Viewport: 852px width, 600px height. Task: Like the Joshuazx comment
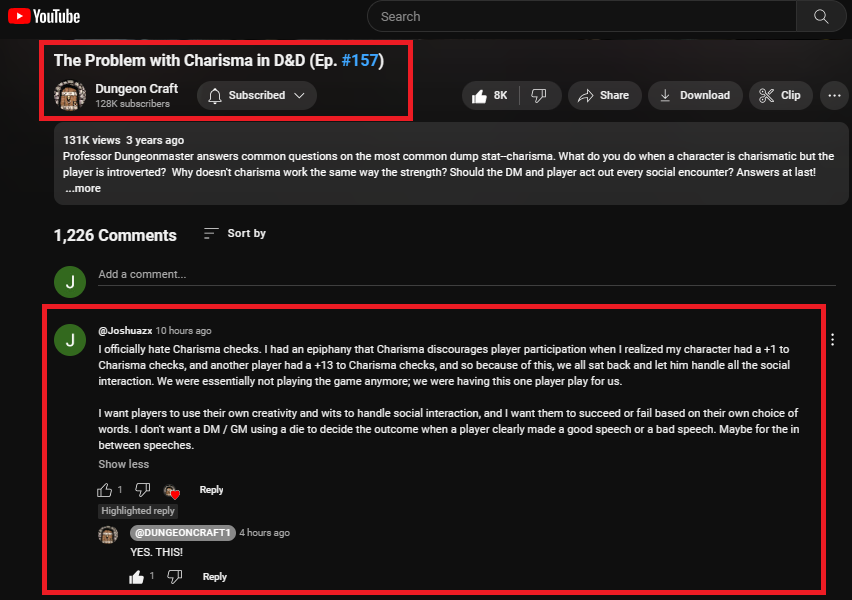click(104, 490)
